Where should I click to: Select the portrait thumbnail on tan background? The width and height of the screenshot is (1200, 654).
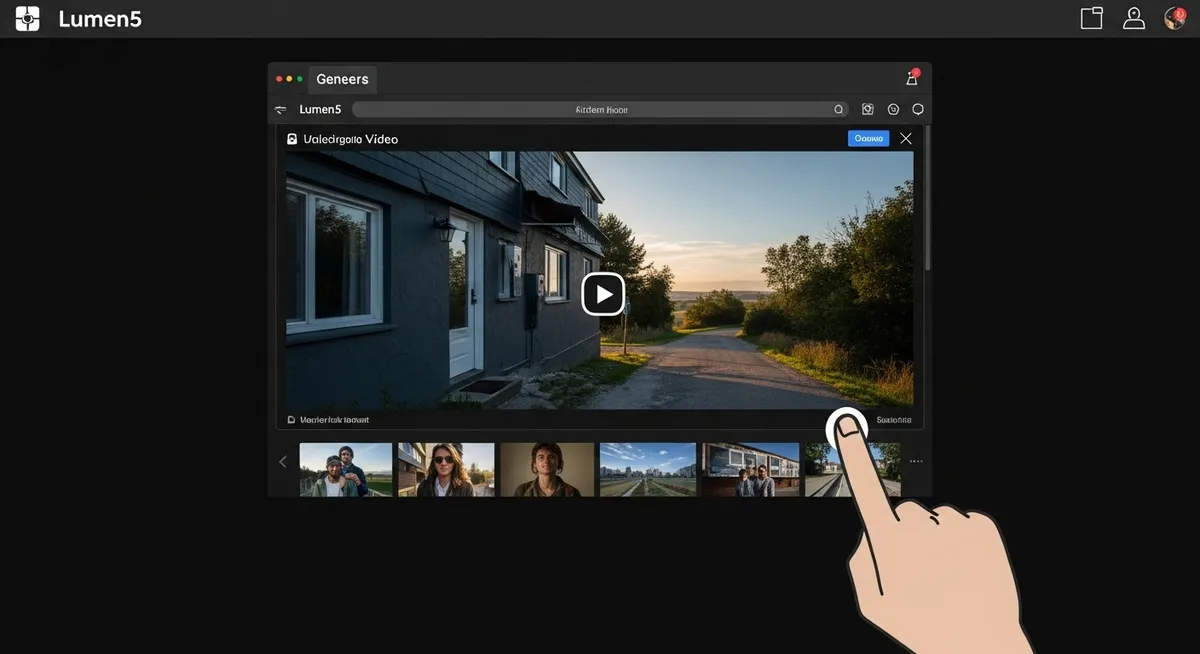[547, 470]
